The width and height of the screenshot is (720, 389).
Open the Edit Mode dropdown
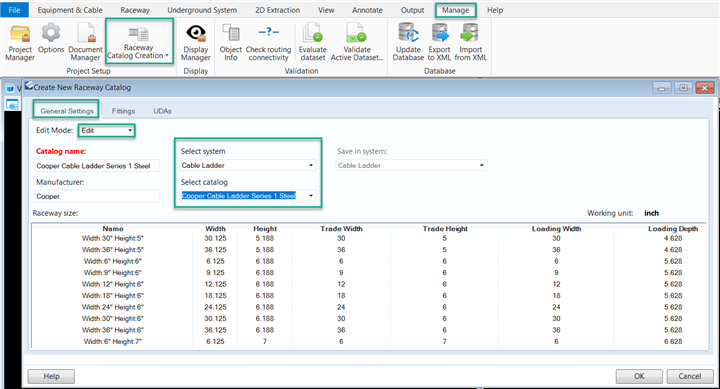[x=107, y=130]
